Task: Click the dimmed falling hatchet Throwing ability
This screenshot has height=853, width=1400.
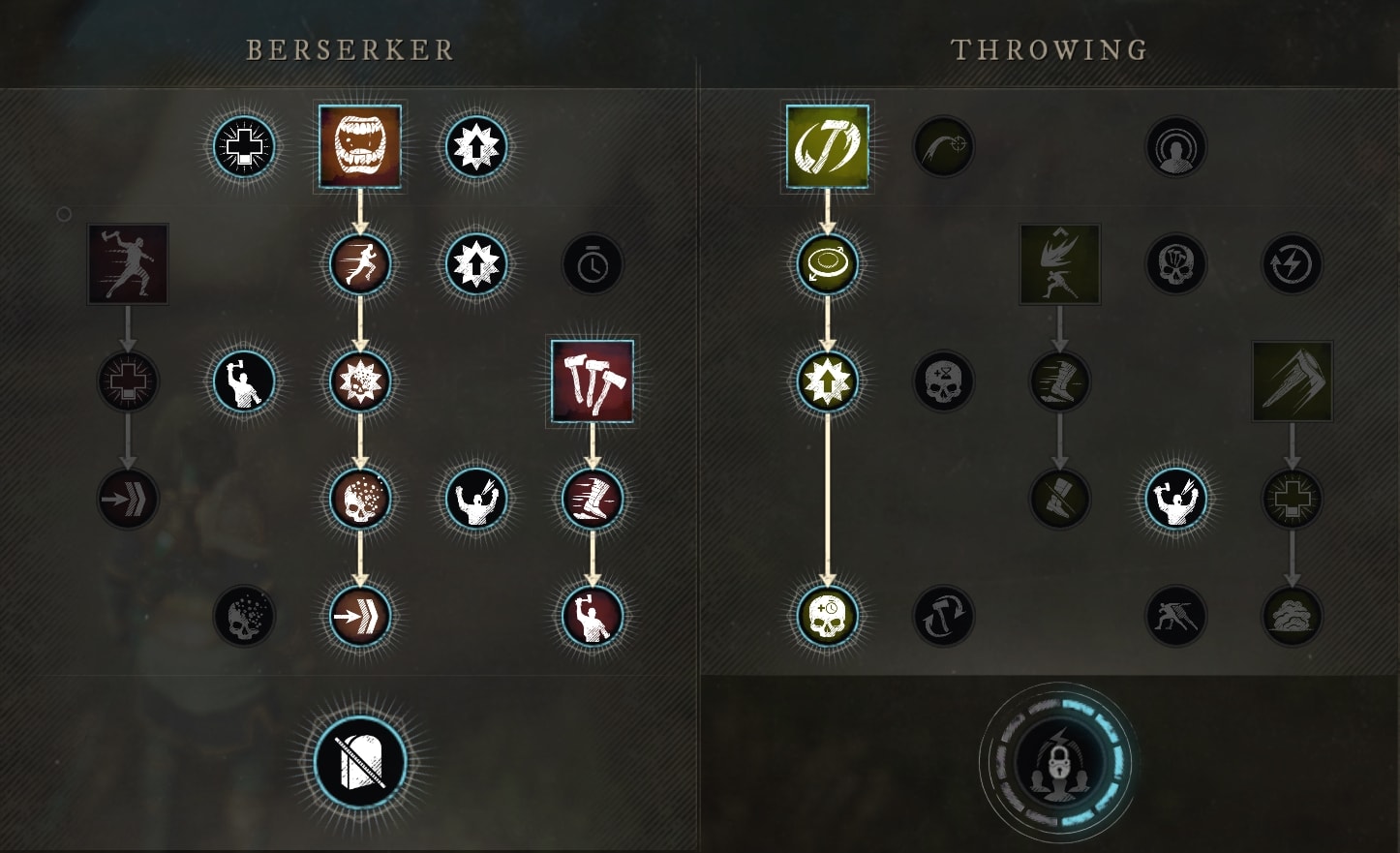Action: click(1292, 381)
